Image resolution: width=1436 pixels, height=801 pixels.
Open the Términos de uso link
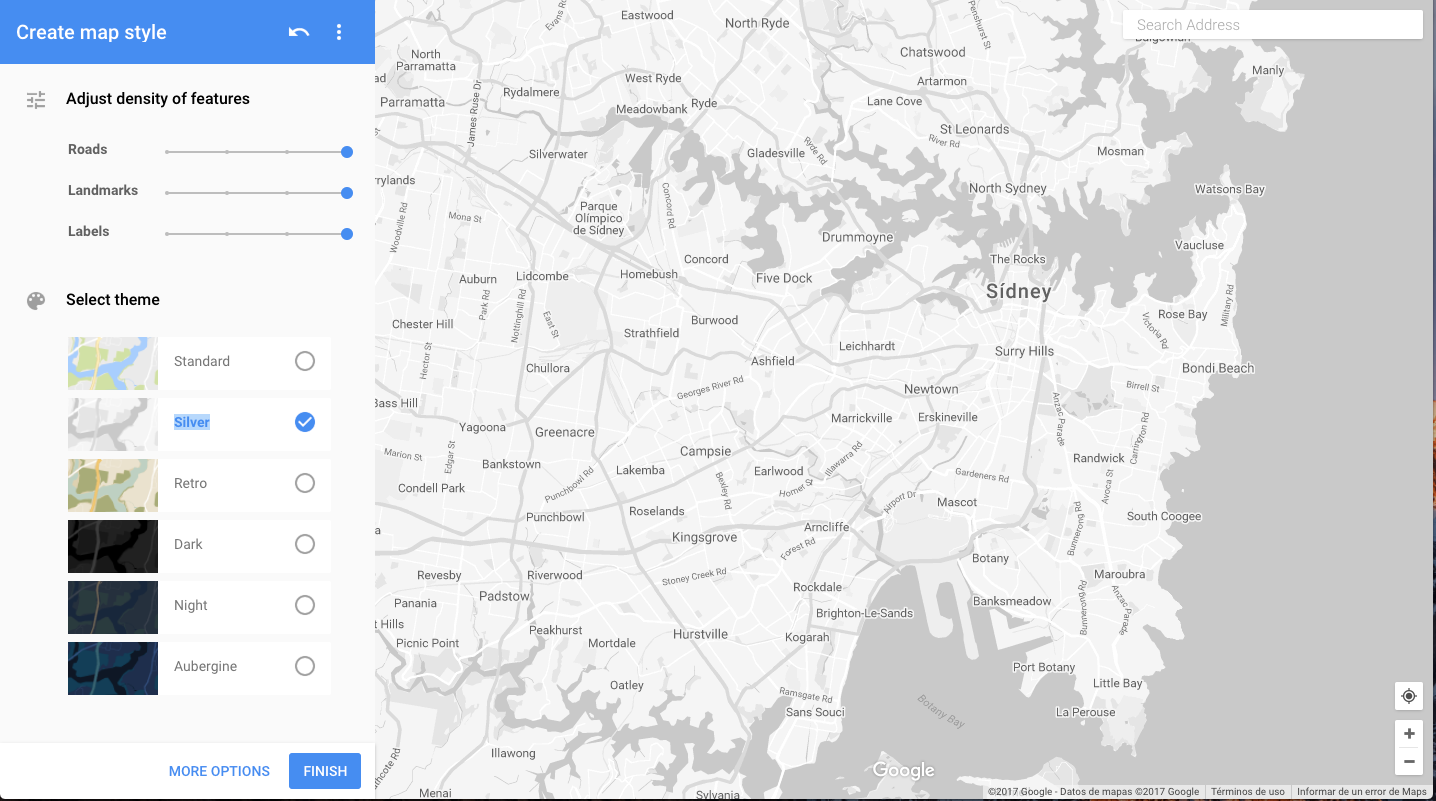(x=1247, y=792)
